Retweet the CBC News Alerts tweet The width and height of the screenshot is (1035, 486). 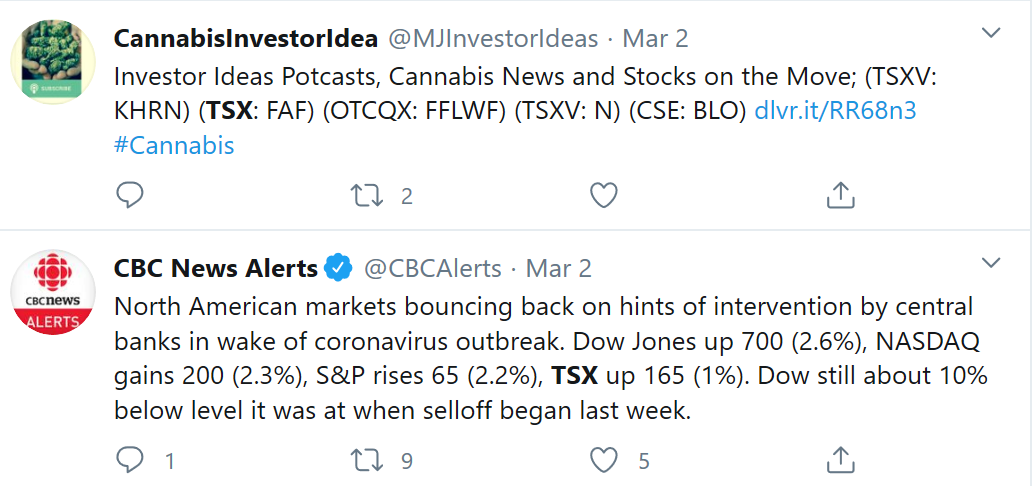tap(367, 460)
